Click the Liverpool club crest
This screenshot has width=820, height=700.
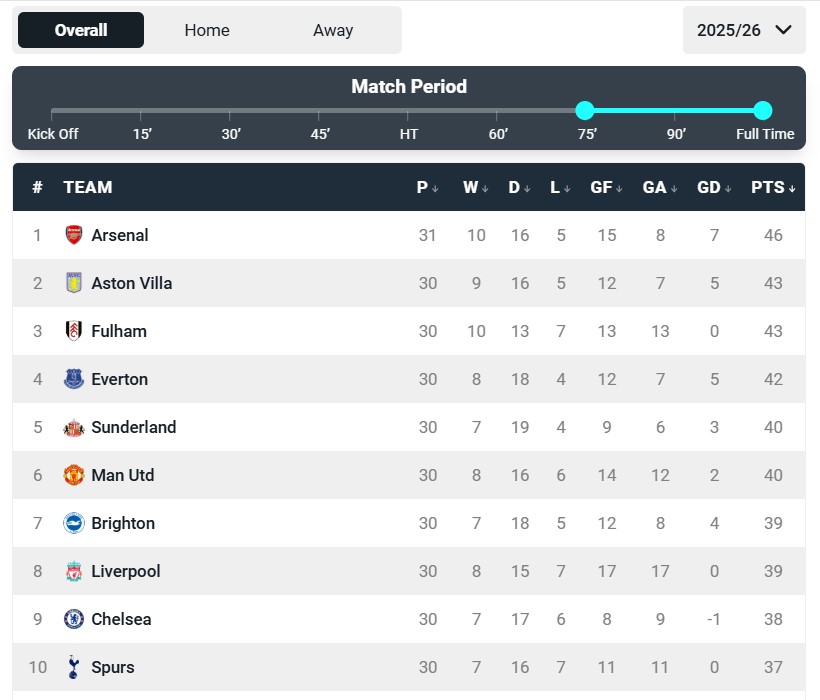pos(74,571)
